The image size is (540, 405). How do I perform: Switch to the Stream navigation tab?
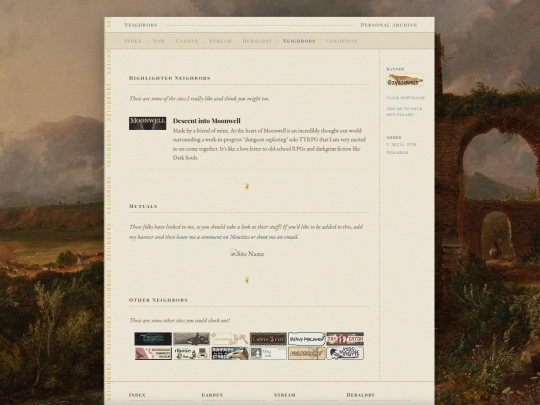[x=220, y=41]
